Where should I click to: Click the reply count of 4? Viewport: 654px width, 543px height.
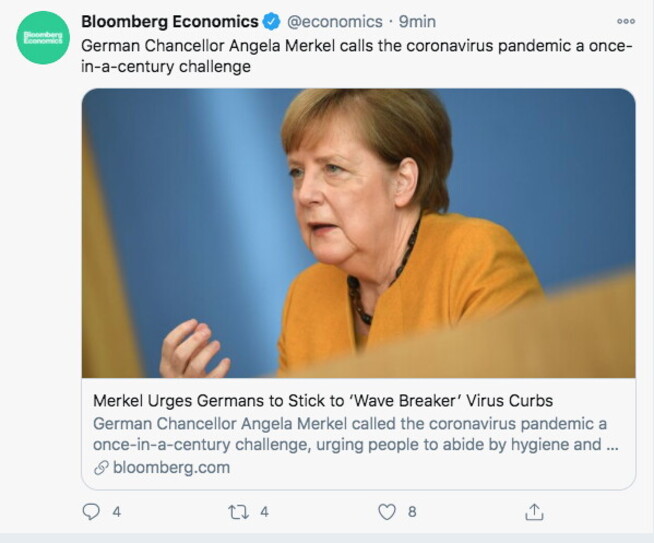point(117,512)
